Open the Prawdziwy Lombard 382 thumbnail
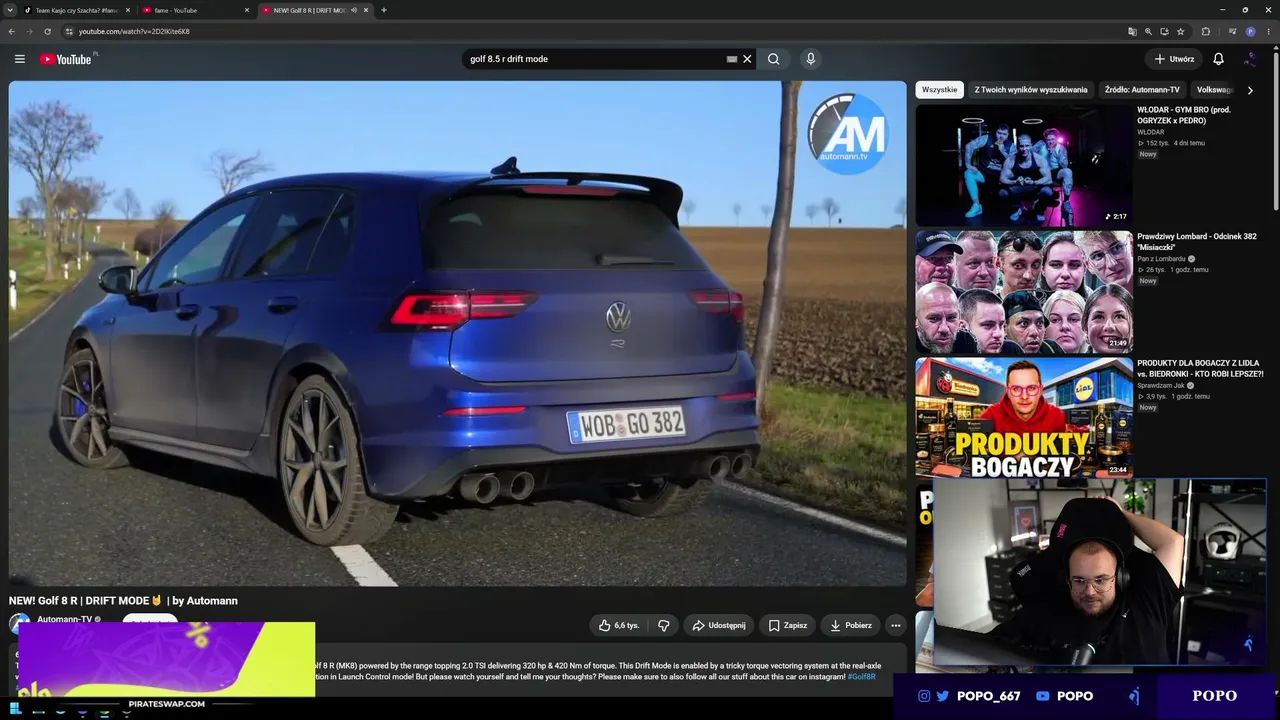 [x=1024, y=292]
